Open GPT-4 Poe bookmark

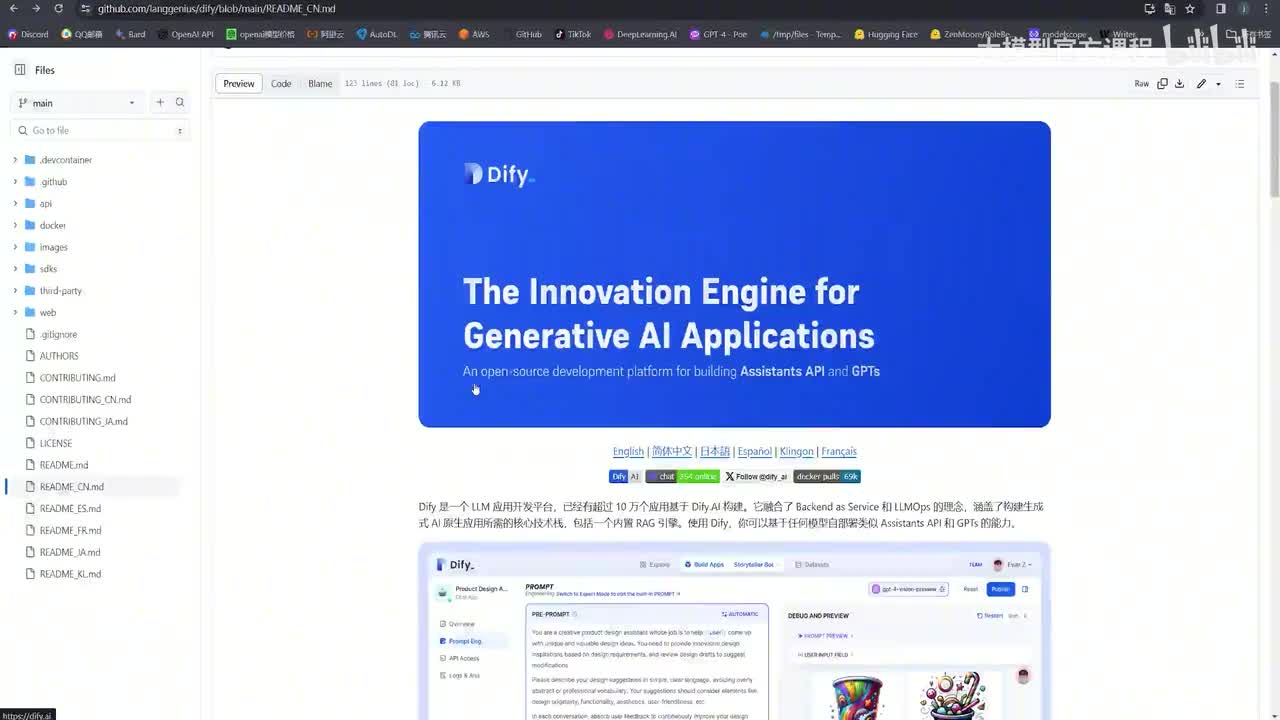point(719,34)
